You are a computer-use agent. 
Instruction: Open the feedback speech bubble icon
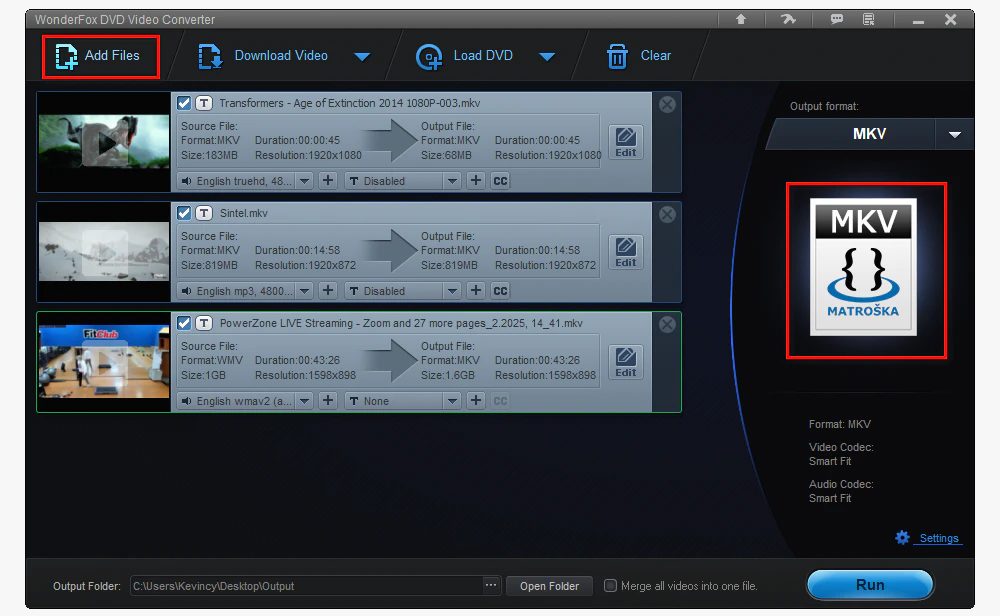tap(837, 19)
